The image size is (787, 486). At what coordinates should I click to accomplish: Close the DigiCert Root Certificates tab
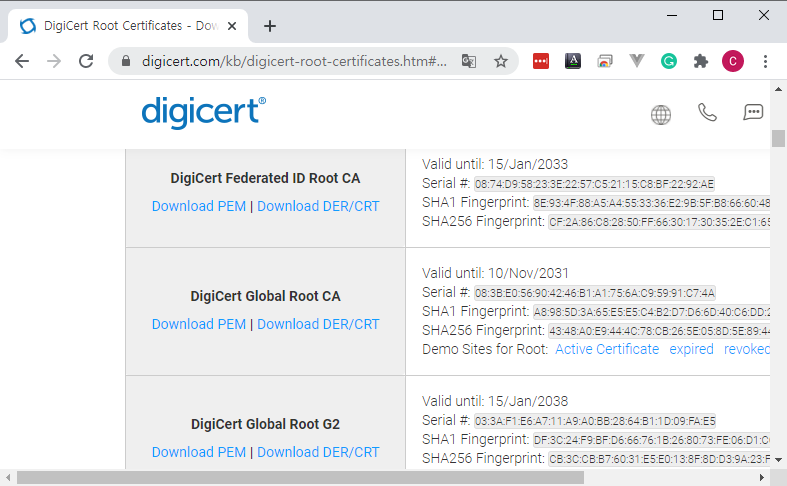tap(232, 26)
